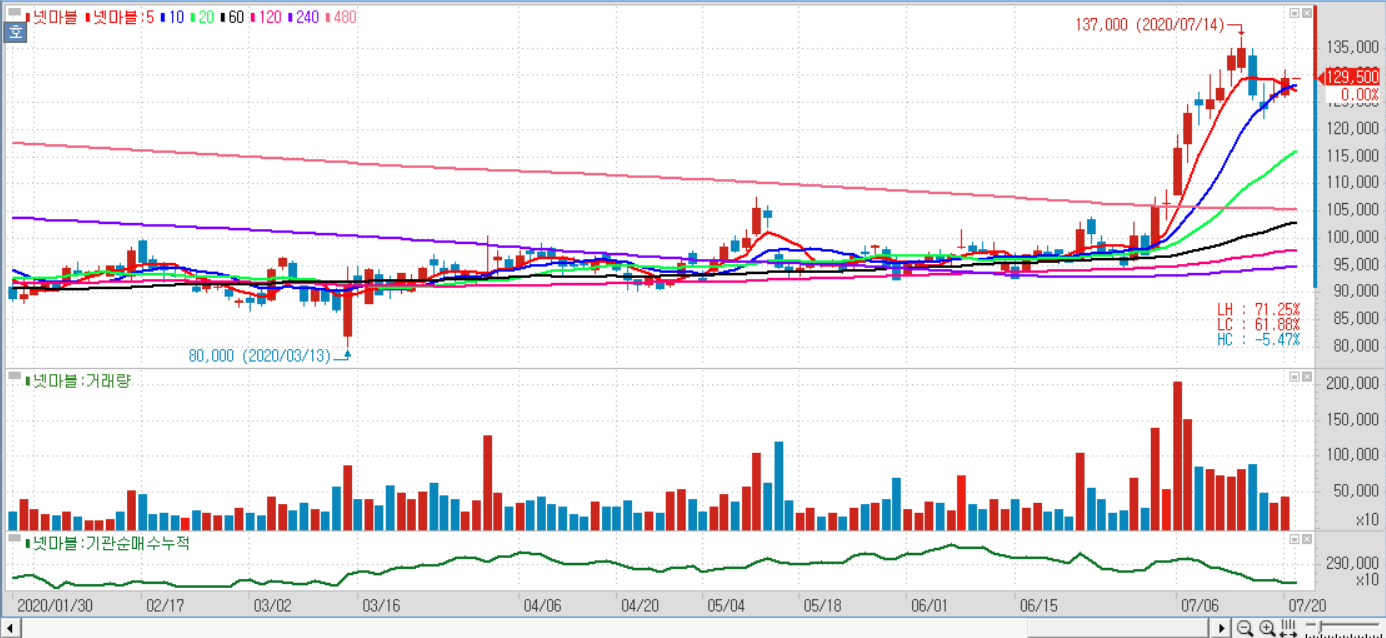Click the 넷마블:기관순매수누적 indicator label

coord(107,543)
